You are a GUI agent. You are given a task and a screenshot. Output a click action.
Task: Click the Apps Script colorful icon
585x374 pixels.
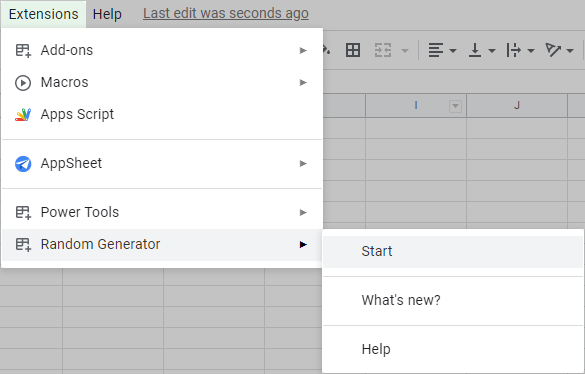point(23,115)
